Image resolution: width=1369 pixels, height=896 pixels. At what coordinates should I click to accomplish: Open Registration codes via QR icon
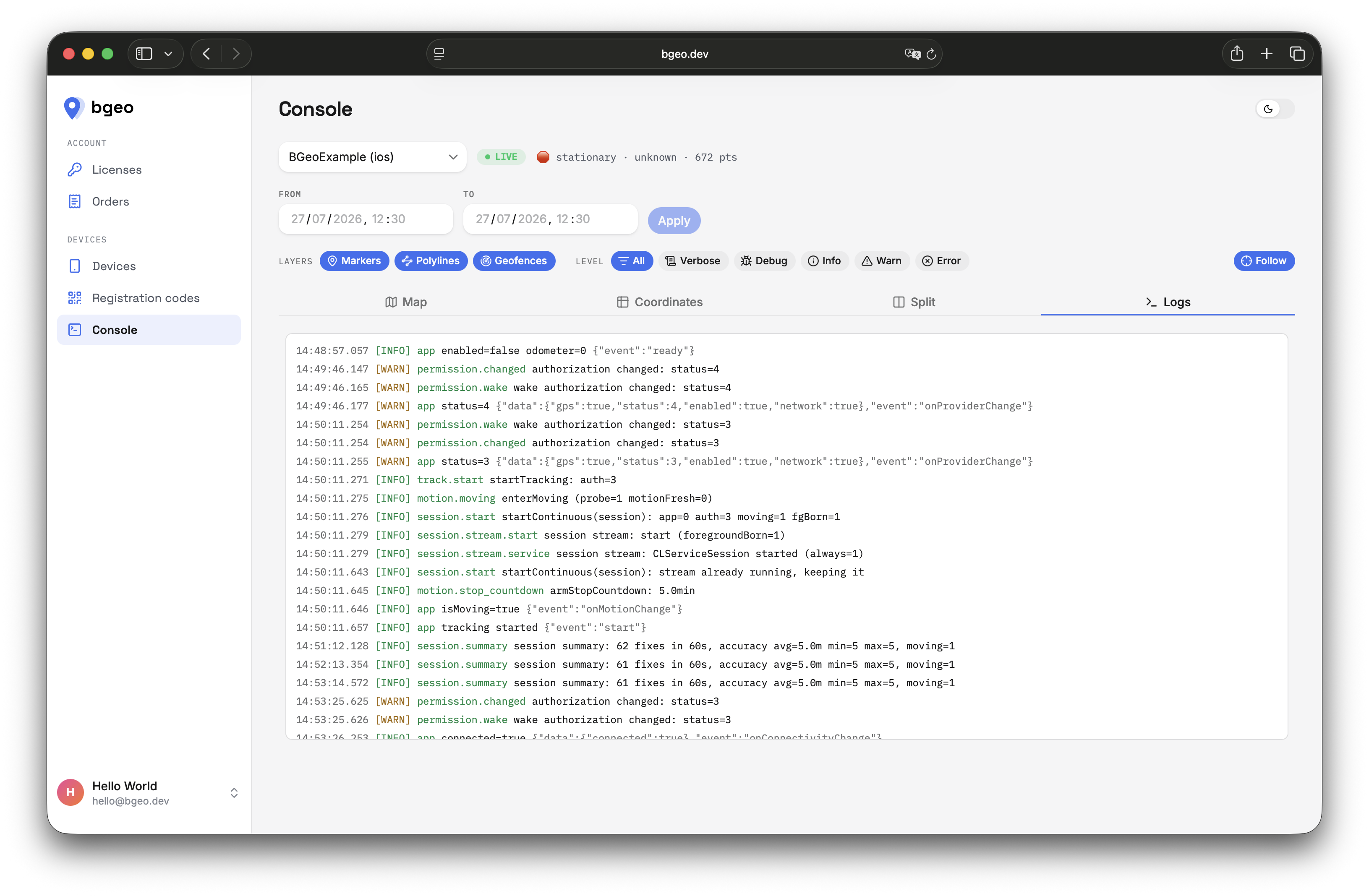(75, 298)
